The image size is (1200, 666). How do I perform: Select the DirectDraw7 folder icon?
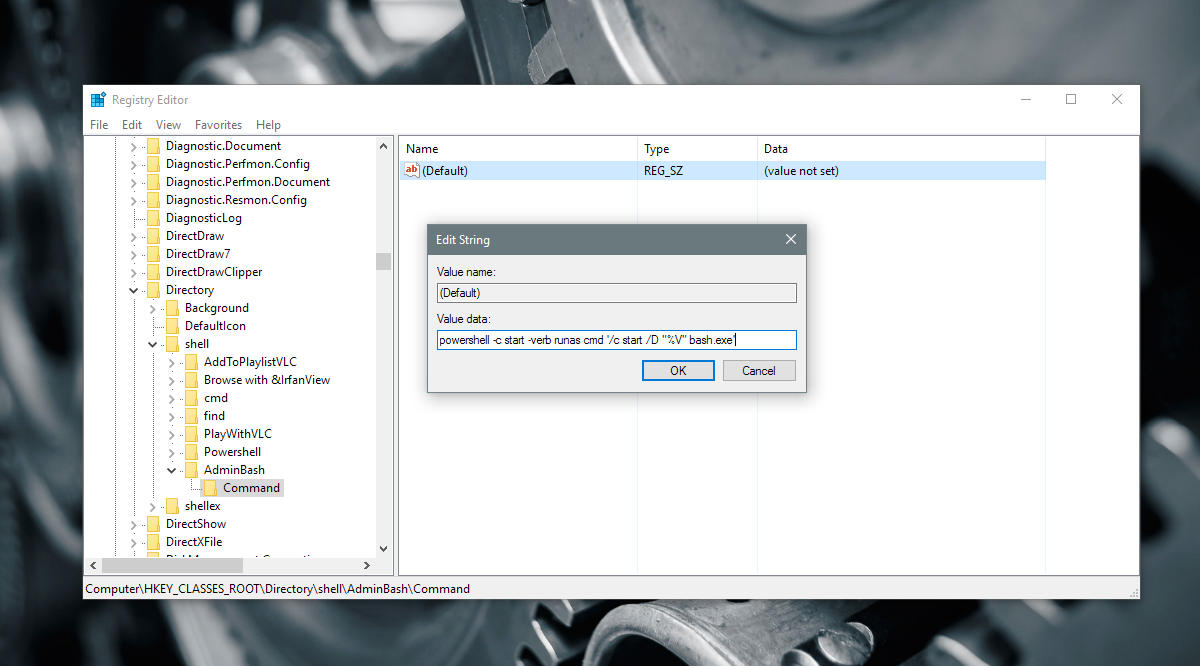coord(153,254)
